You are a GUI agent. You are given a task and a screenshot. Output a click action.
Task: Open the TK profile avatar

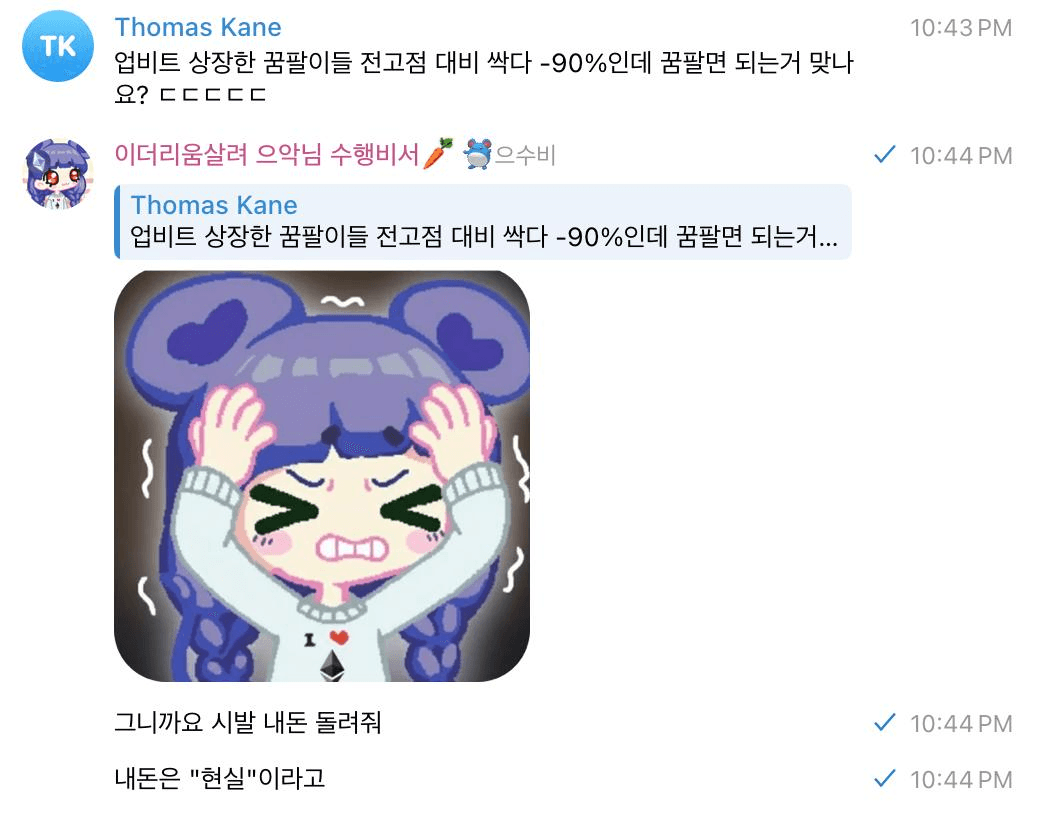click(57, 45)
